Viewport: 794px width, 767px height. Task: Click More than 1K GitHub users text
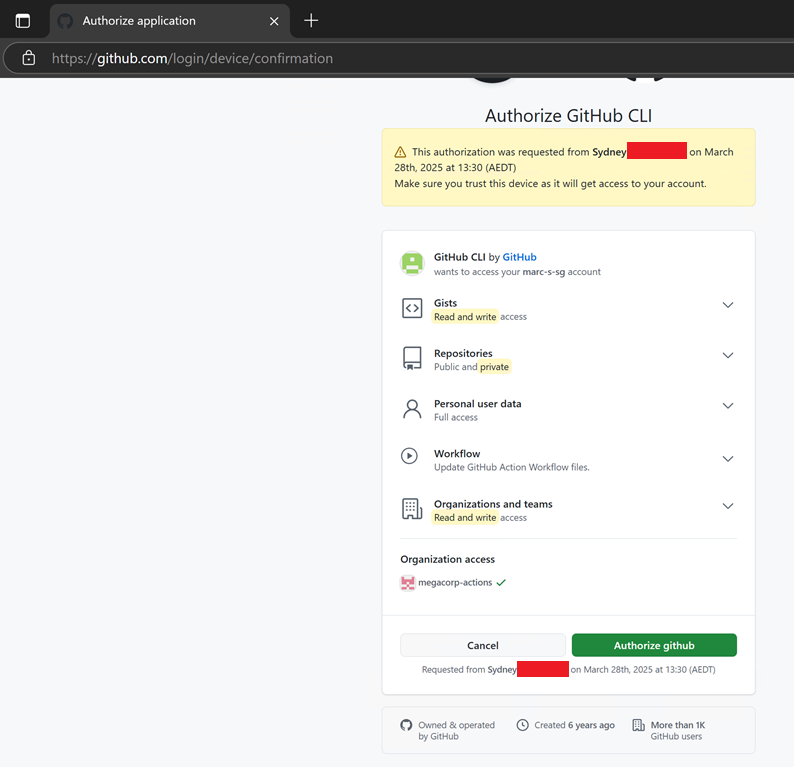(x=678, y=731)
